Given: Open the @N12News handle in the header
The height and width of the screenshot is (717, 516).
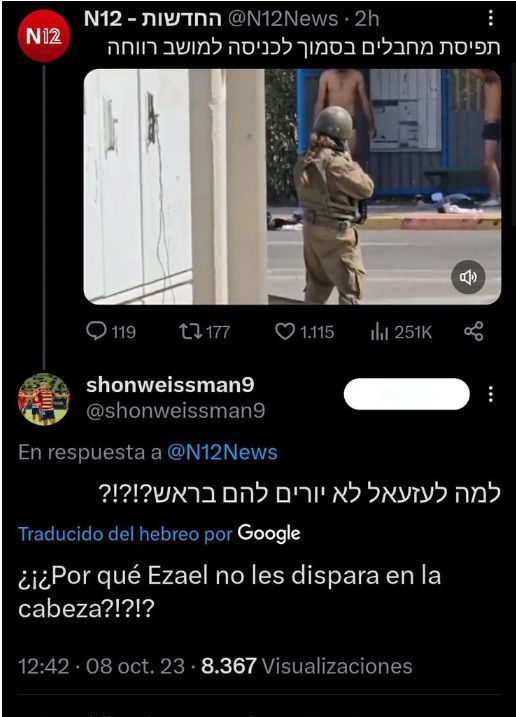Looking at the screenshot, I should (283, 19).
